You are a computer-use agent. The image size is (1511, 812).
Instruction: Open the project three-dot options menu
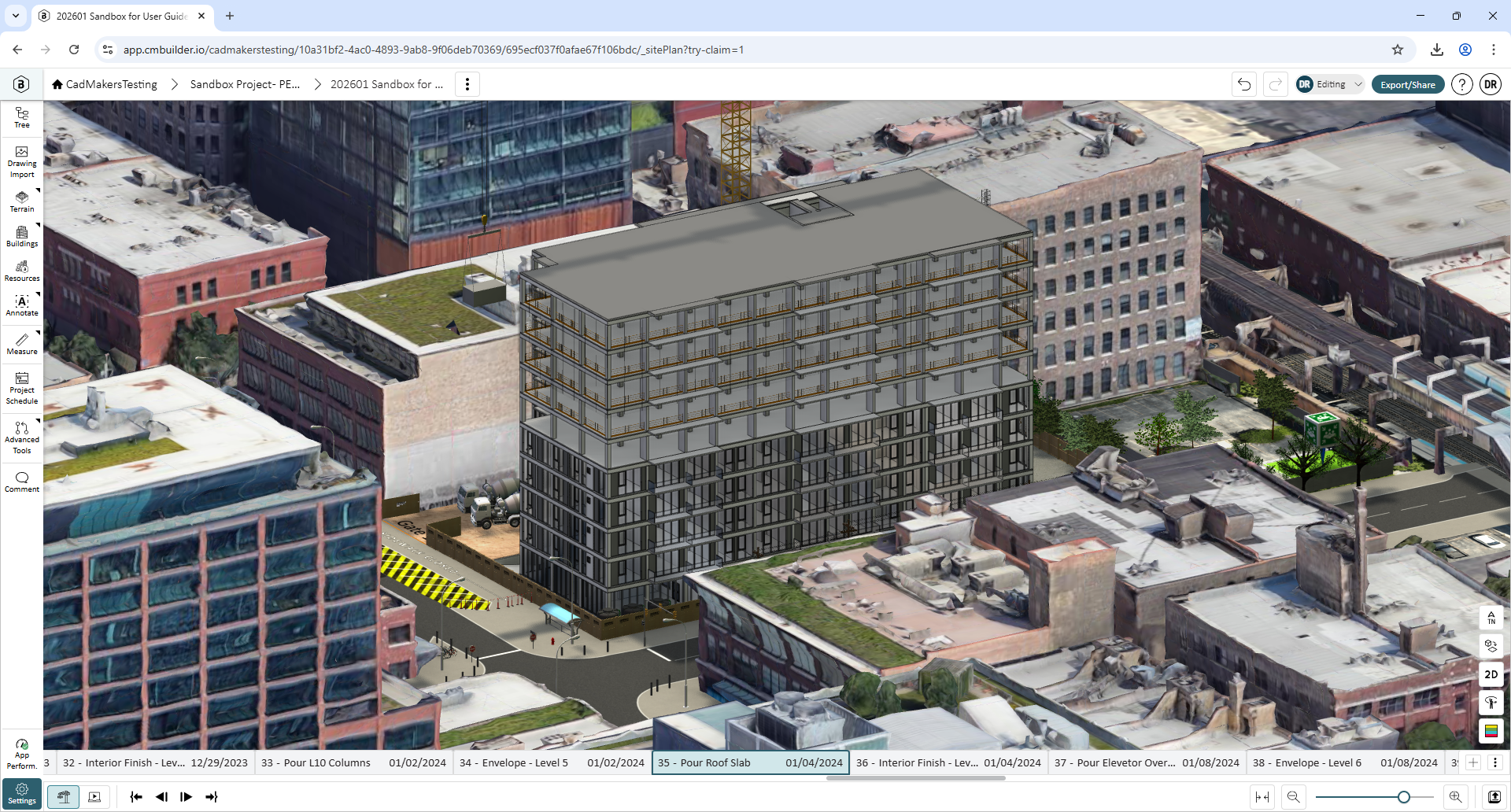[467, 84]
